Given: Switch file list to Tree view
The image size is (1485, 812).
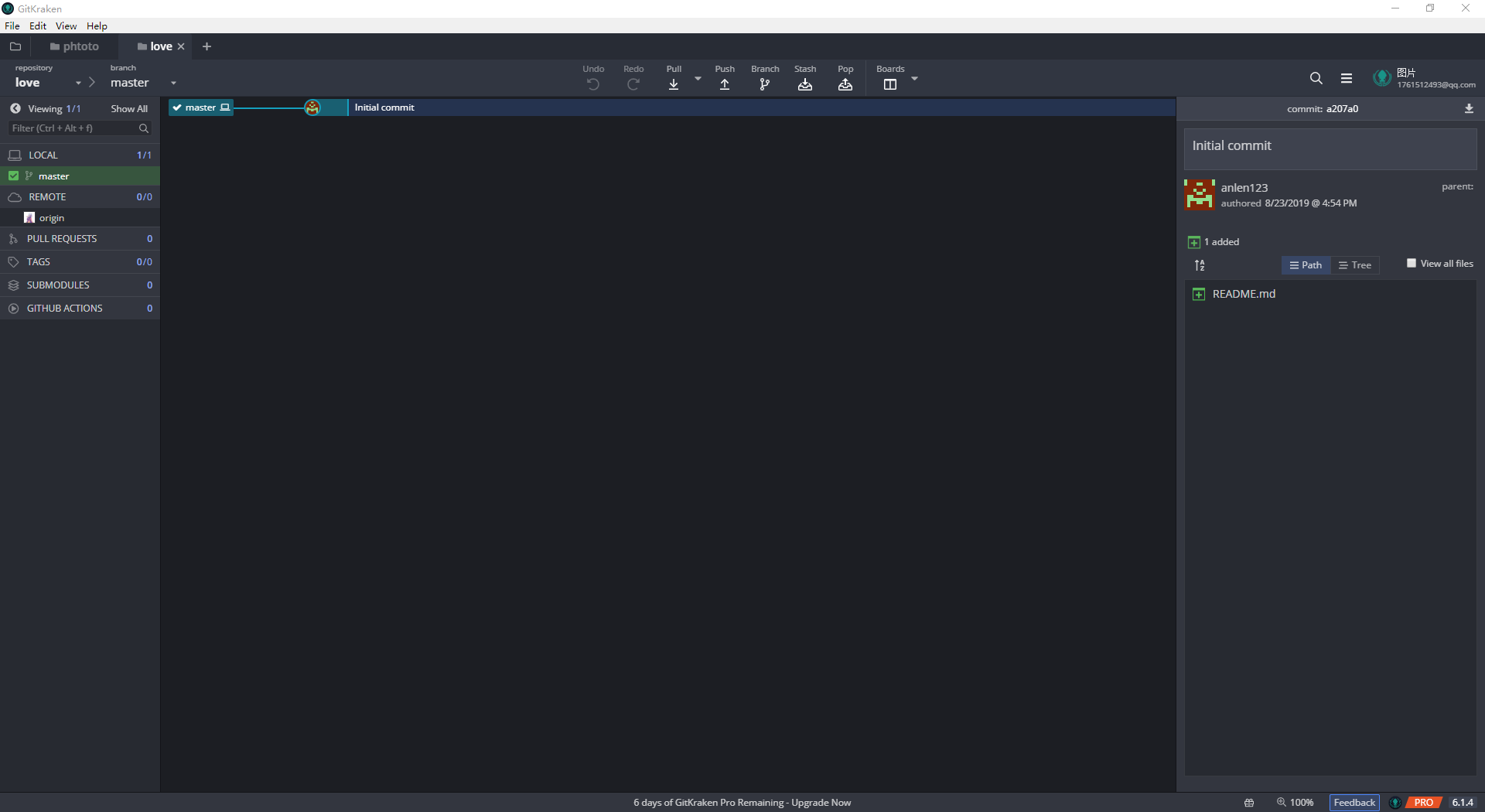Looking at the screenshot, I should (x=1355, y=265).
